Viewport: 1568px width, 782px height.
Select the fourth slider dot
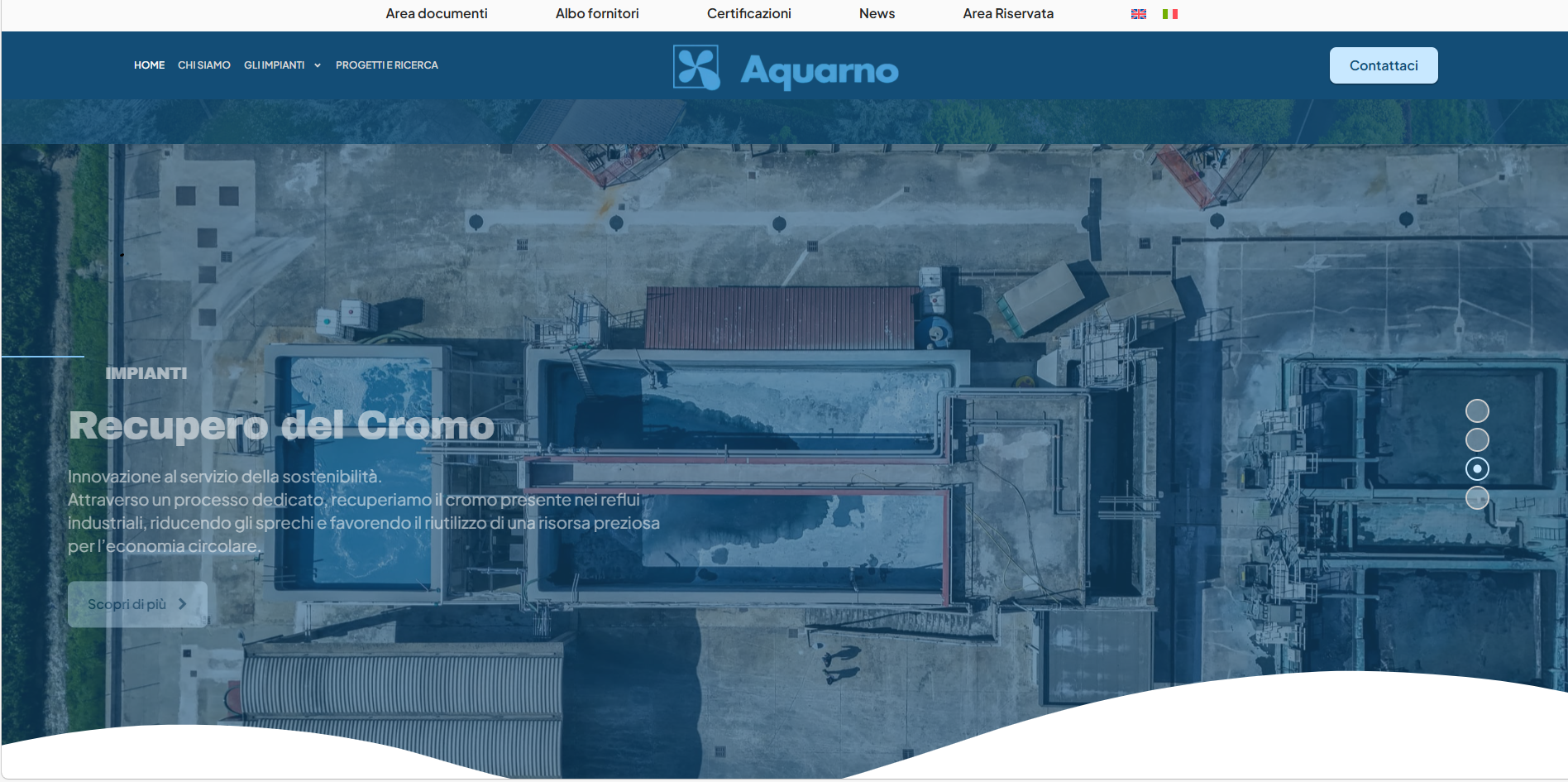(1477, 497)
